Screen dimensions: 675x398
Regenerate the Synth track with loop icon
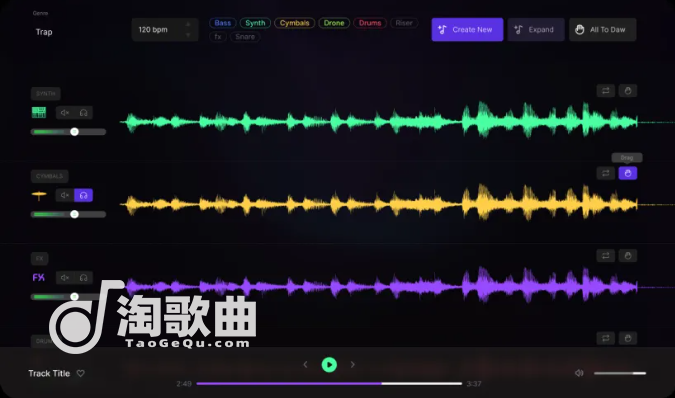[606, 91]
